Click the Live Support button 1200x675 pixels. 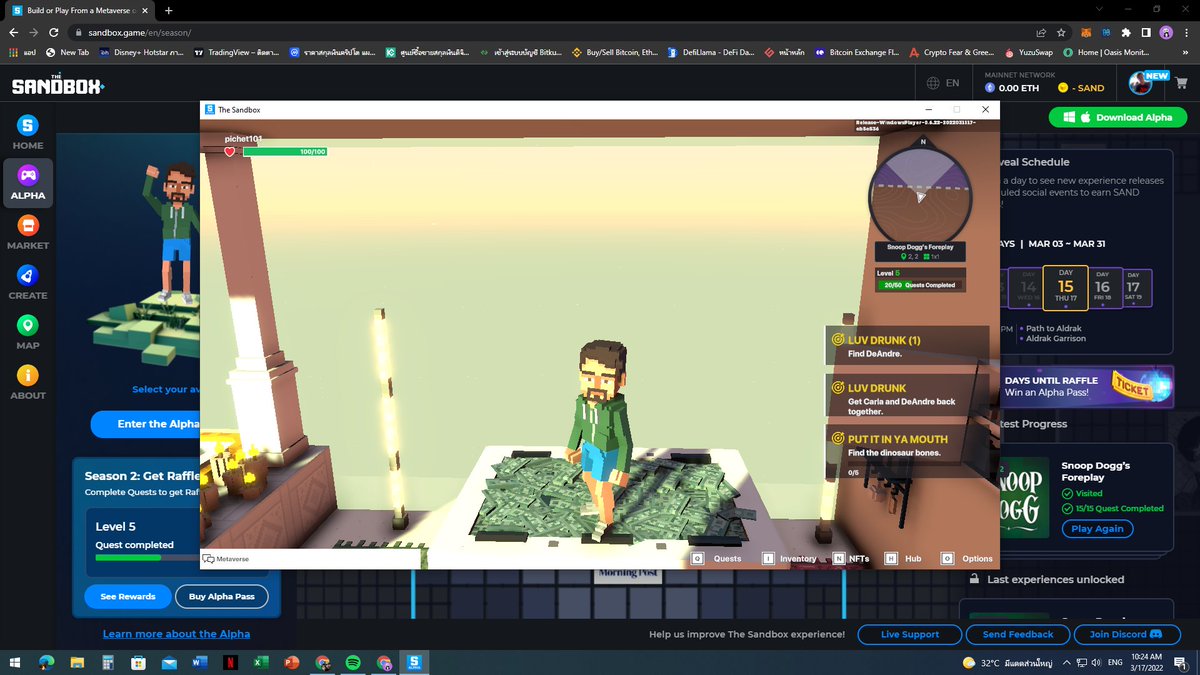pos(909,634)
